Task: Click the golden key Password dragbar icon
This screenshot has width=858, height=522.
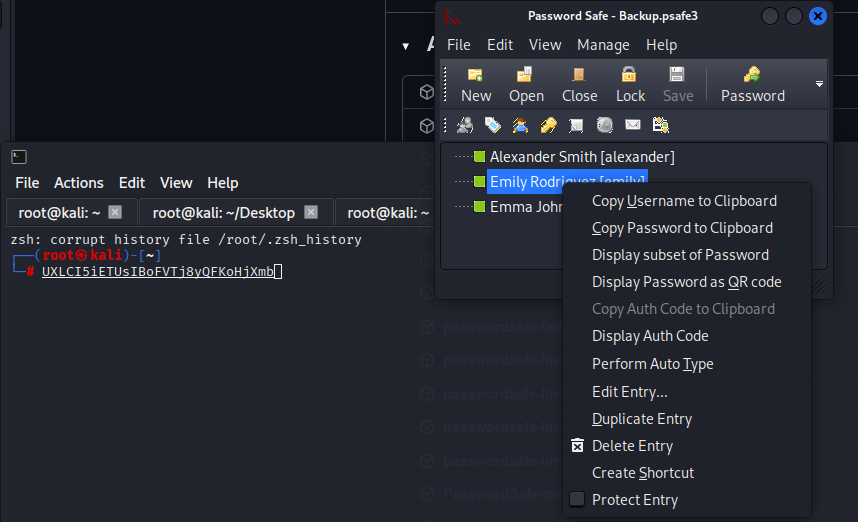Action: pyautogui.click(x=548, y=125)
